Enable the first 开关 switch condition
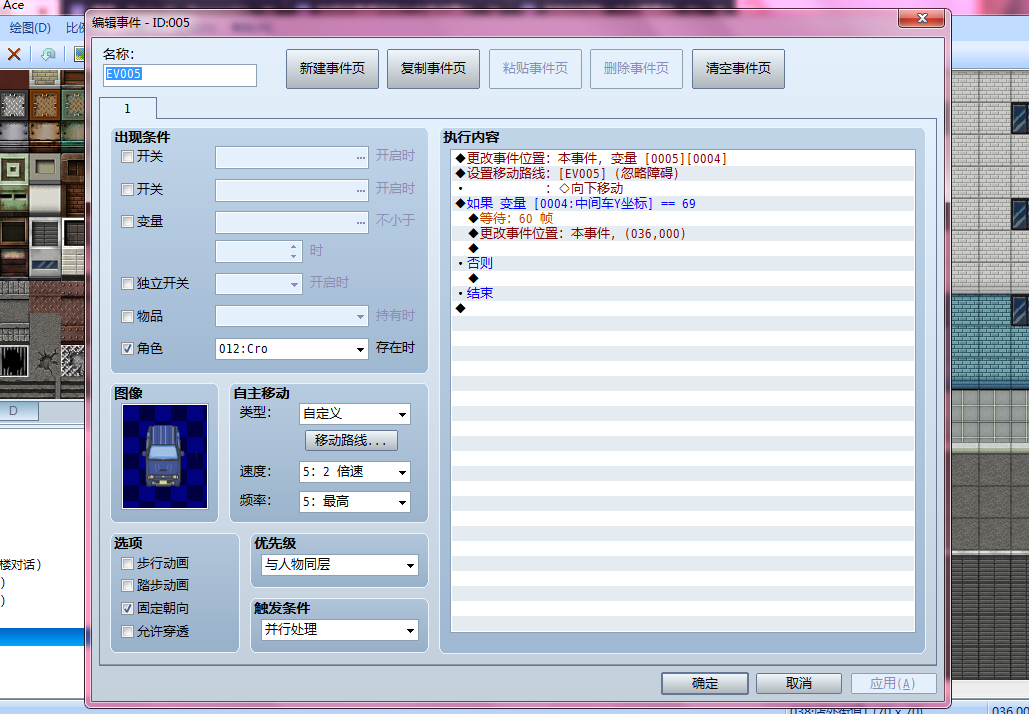1029x714 pixels. click(127, 157)
